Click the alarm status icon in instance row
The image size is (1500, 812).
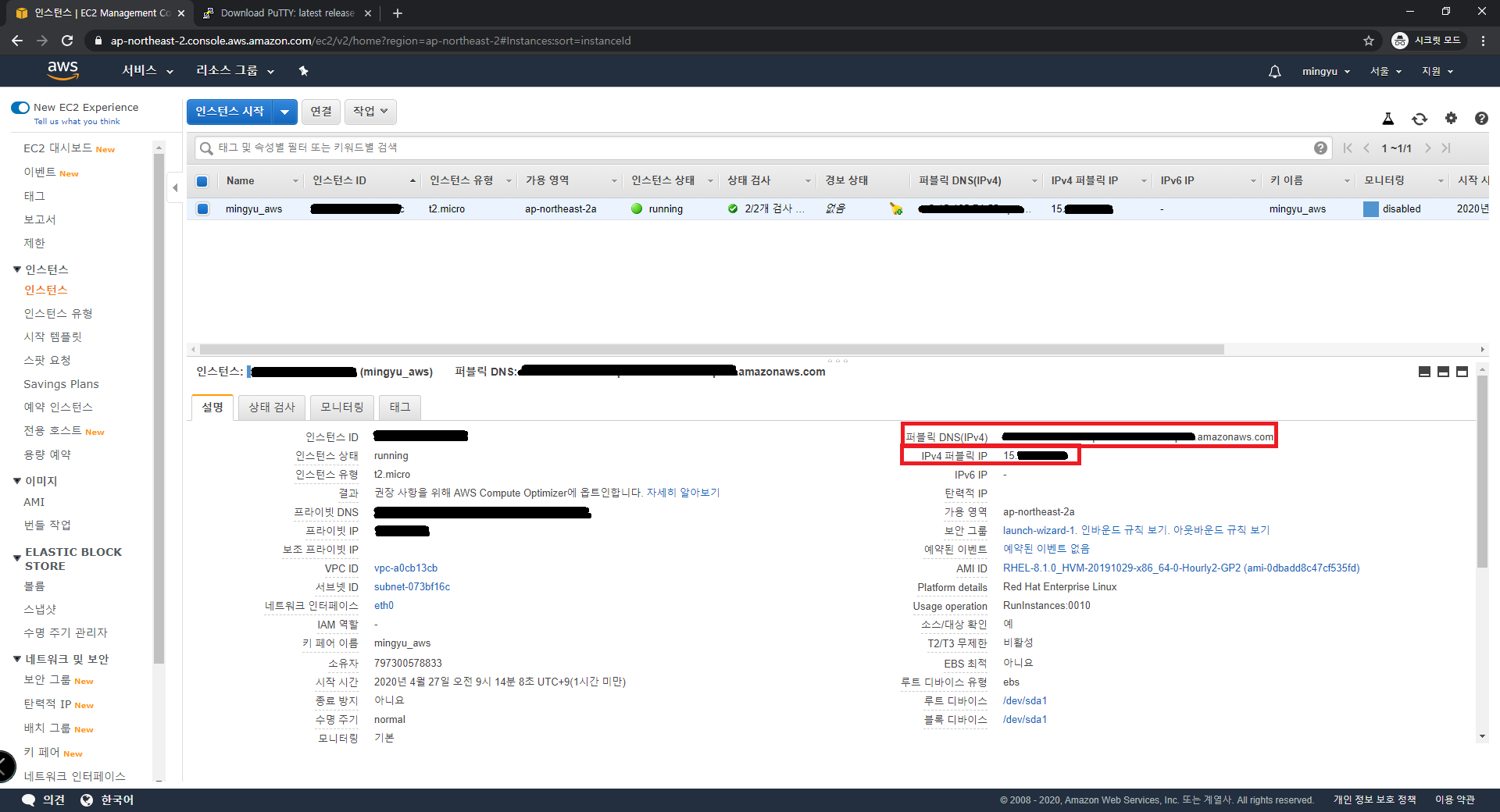point(896,208)
